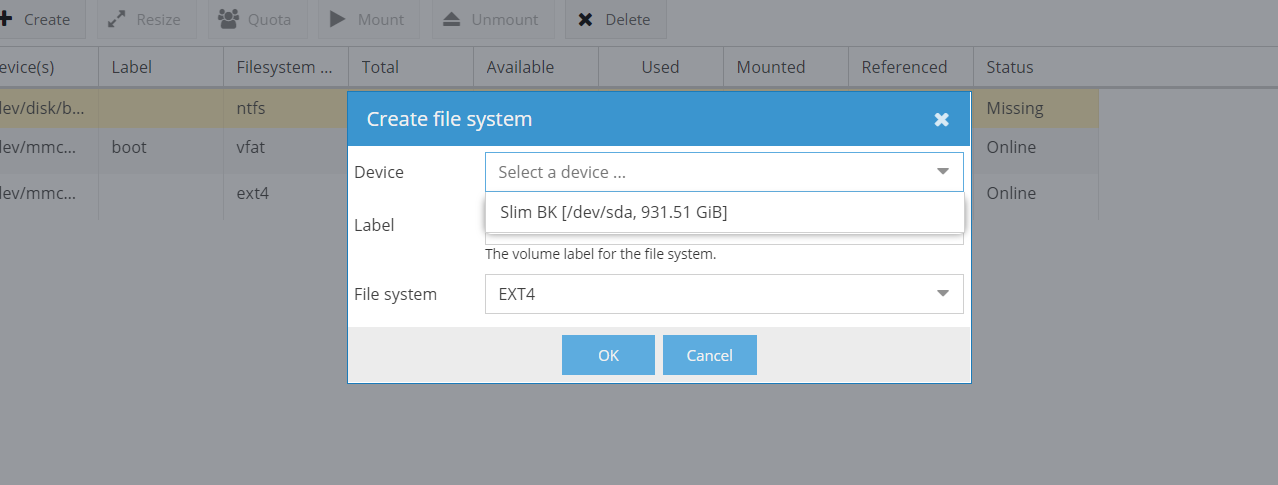This screenshot has width=1278, height=485.
Task: Click the Online status in the vfat row
Action: click(1036, 147)
